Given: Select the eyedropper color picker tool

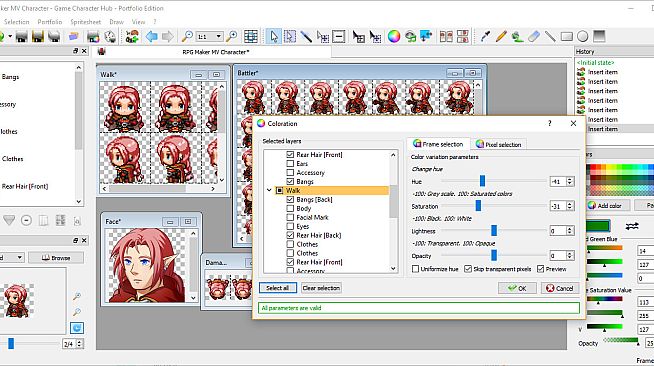Looking at the screenshot, I should (485, 37).
